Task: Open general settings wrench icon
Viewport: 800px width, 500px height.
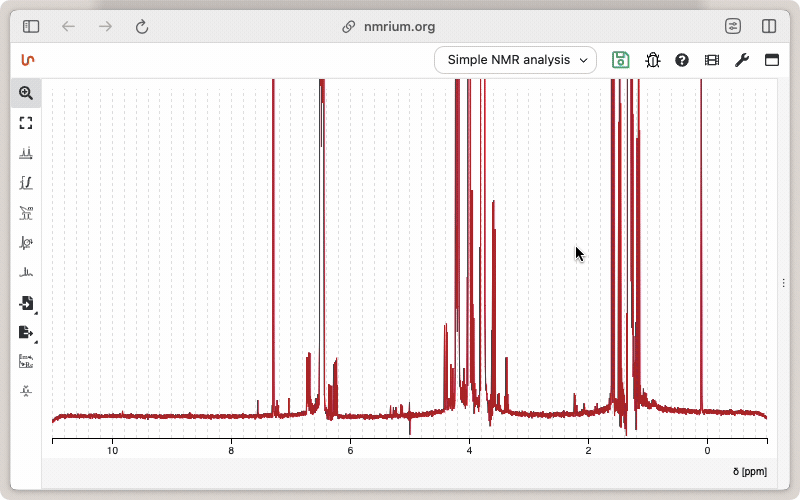Action: click(x=741, y=60)
